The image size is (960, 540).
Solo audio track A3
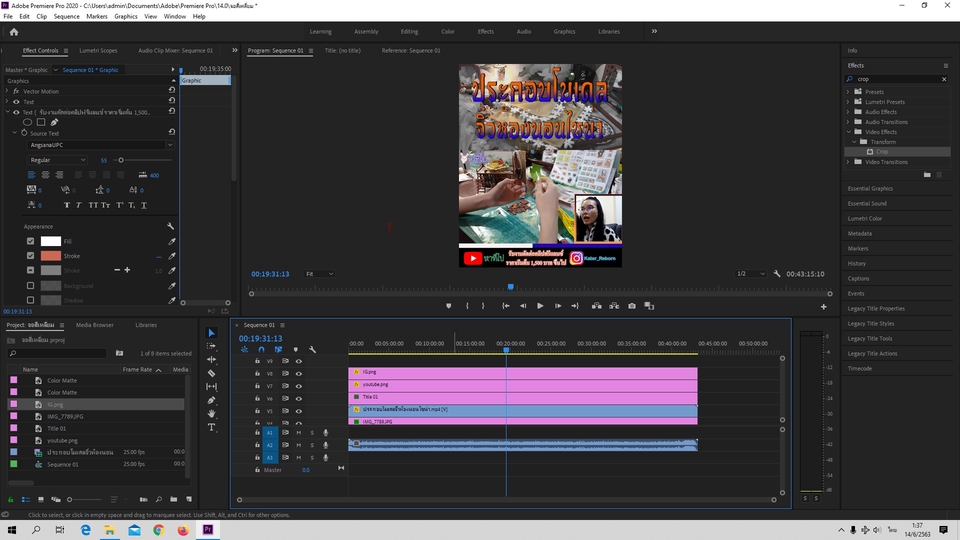point(312,457)
